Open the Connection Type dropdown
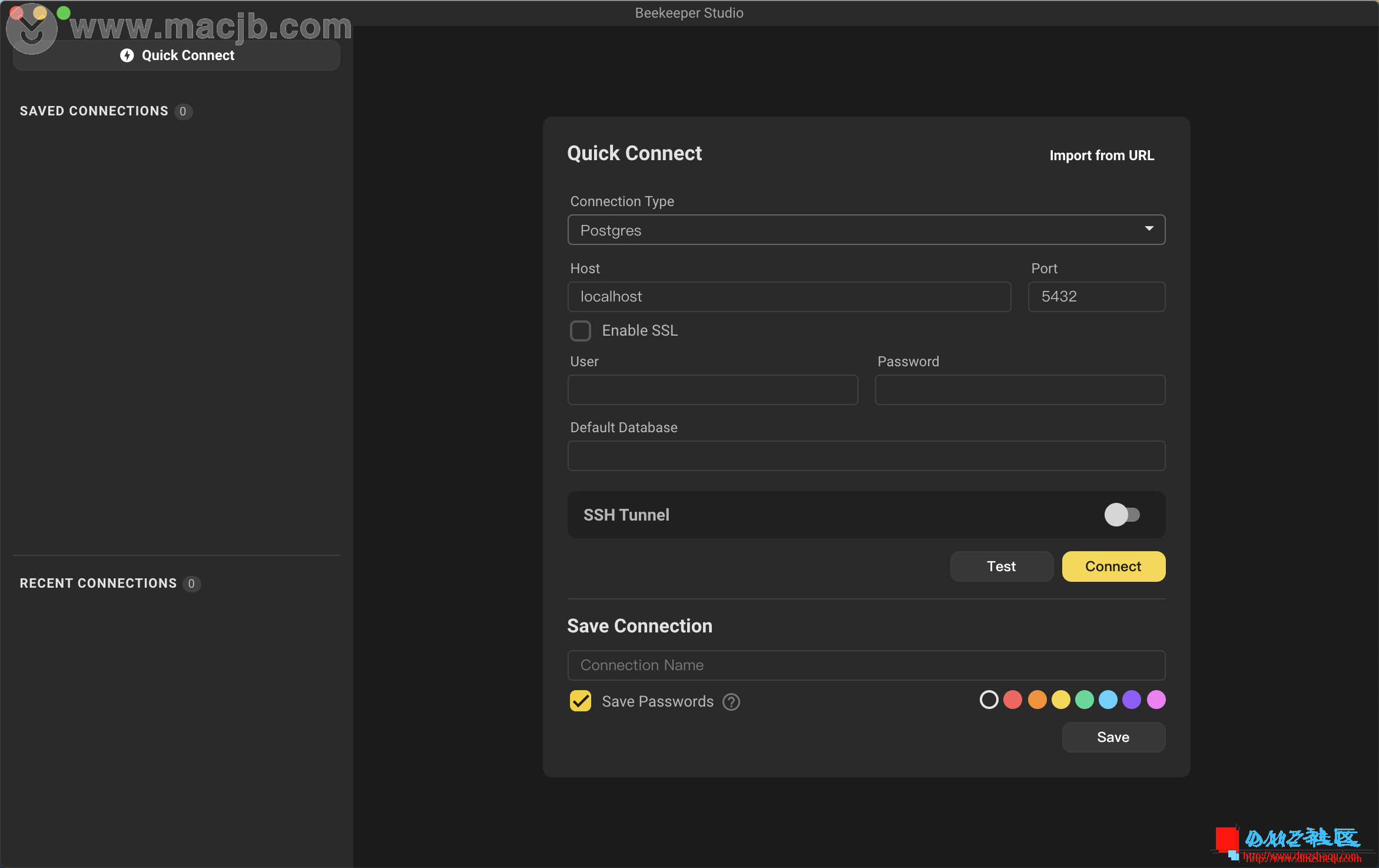Image resolution: width=1379 pixels, height=868 pixels. [866, 230]
